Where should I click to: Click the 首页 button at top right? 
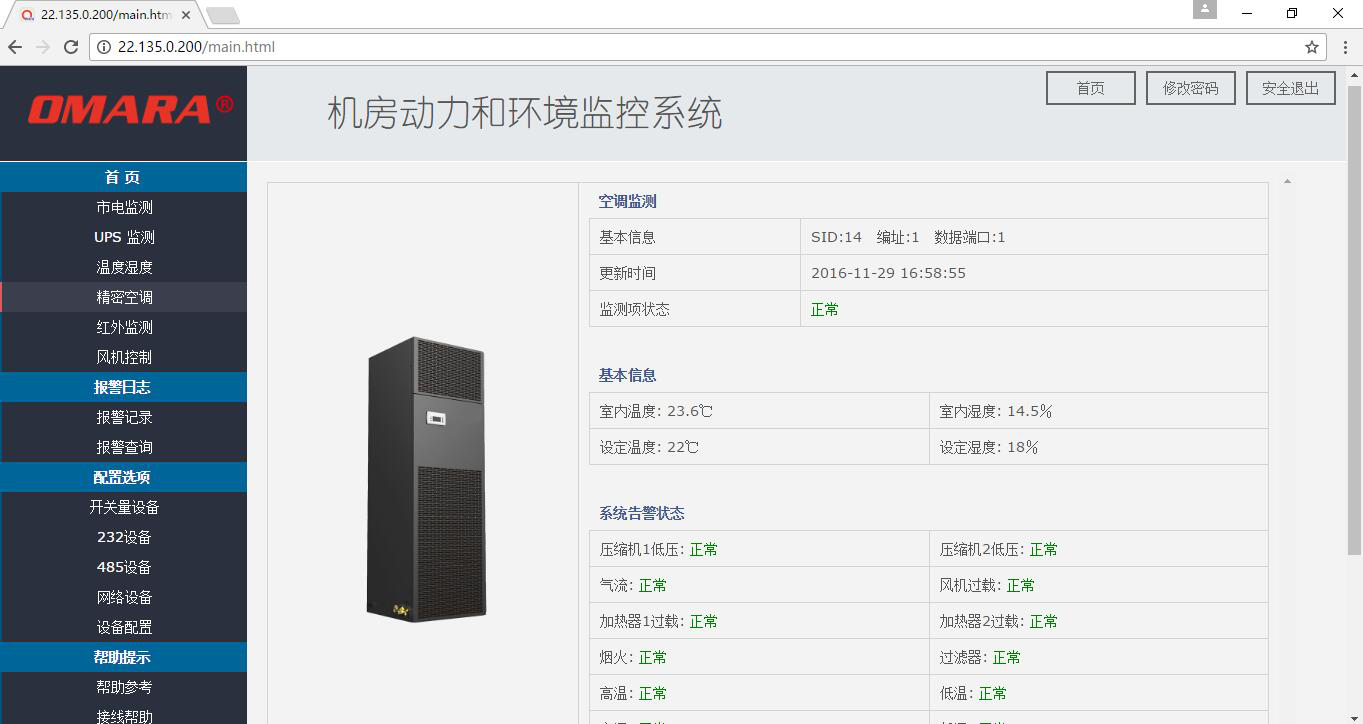point(1090,88)
